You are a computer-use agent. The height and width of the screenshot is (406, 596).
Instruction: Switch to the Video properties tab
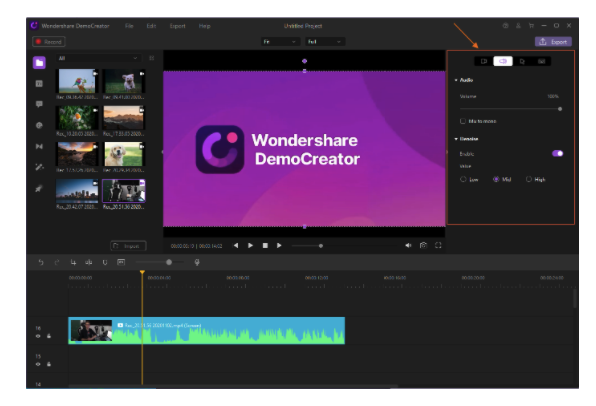484,61
